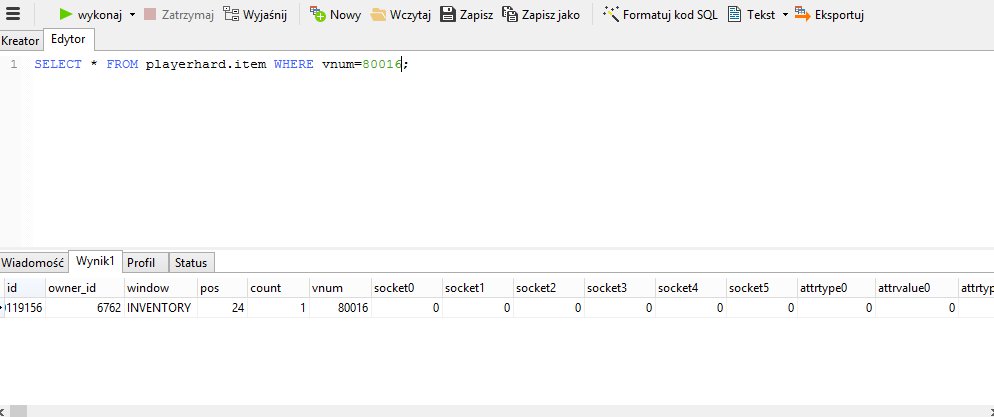Load a file with Wczytaj
994x417 pixels.
pyautogui.click(x=401, y=15)
